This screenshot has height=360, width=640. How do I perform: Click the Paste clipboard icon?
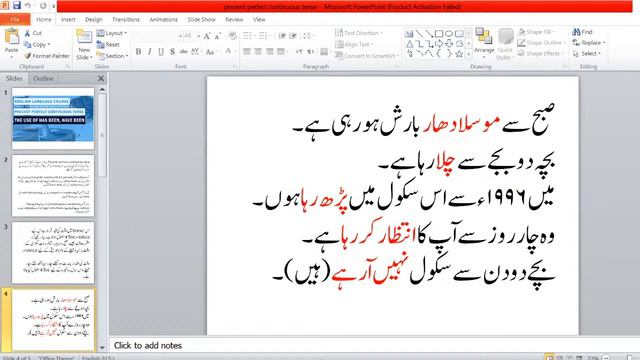click(11, 37)
